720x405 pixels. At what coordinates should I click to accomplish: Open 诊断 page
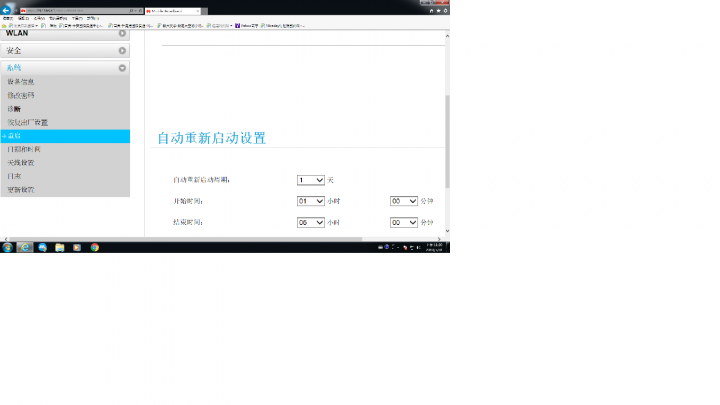click(x=14, y=109)
